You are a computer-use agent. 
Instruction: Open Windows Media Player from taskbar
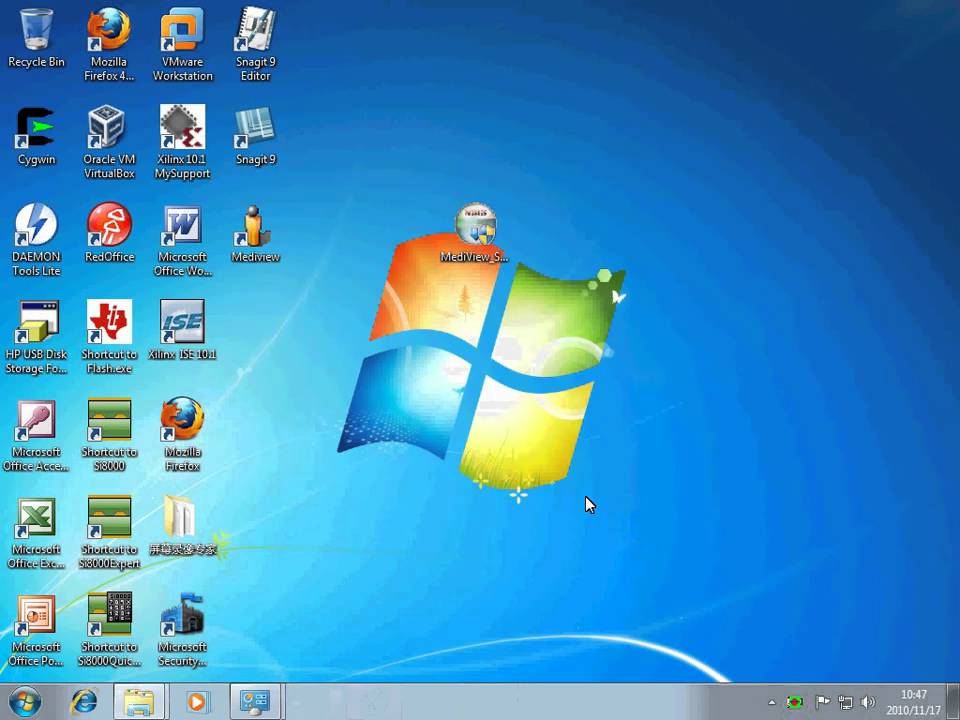197,702
